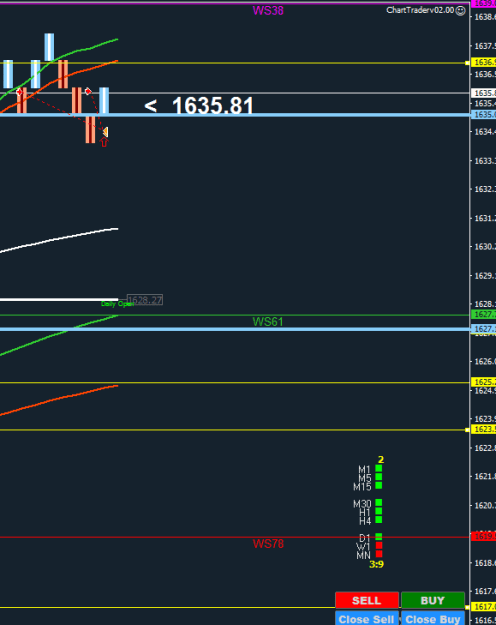Click the red 1619 price tag
Screen dimensions: 496x625
tap(484, 536)
